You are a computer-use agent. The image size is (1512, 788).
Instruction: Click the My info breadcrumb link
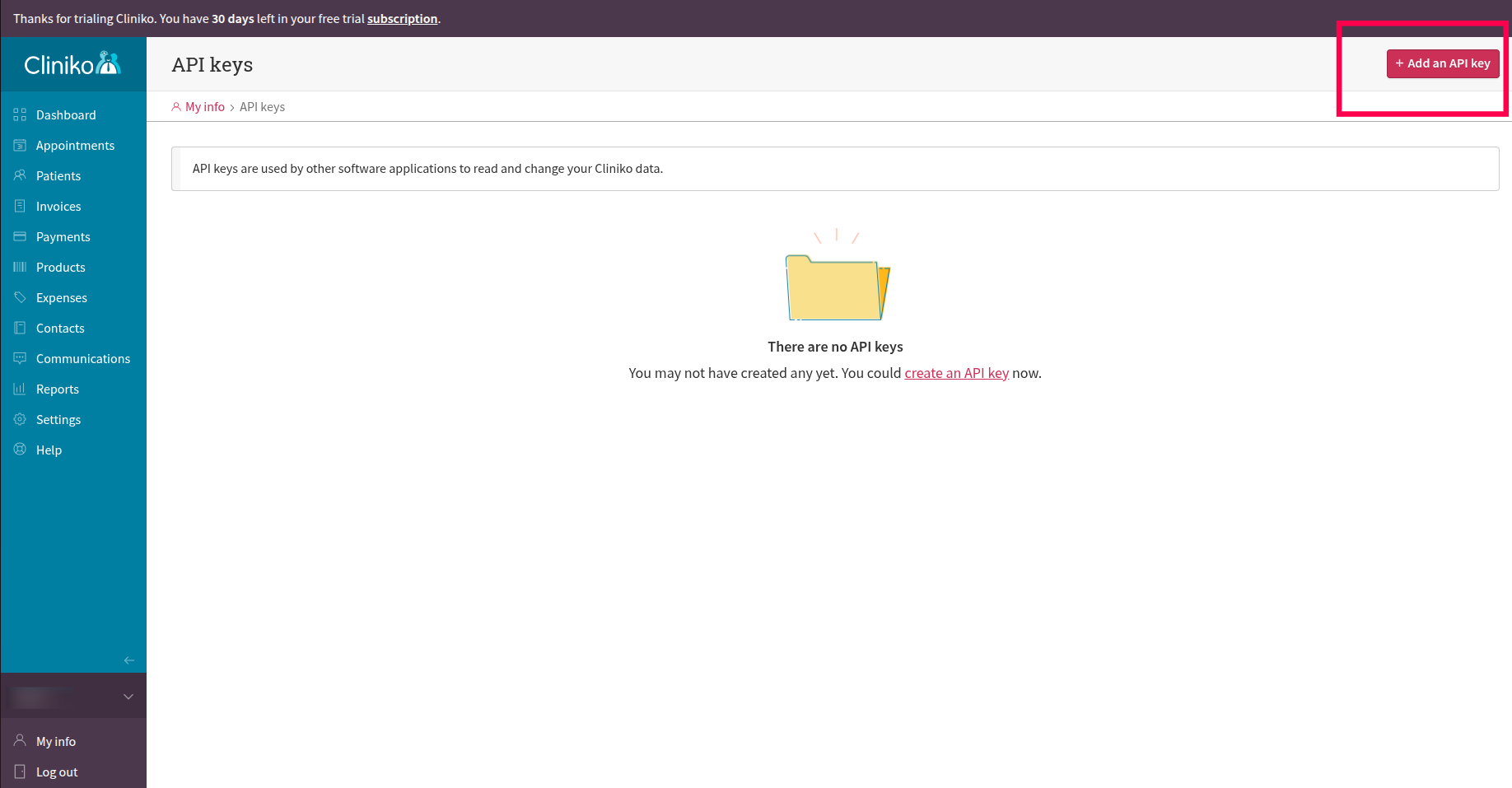click(x=205, y=107)
